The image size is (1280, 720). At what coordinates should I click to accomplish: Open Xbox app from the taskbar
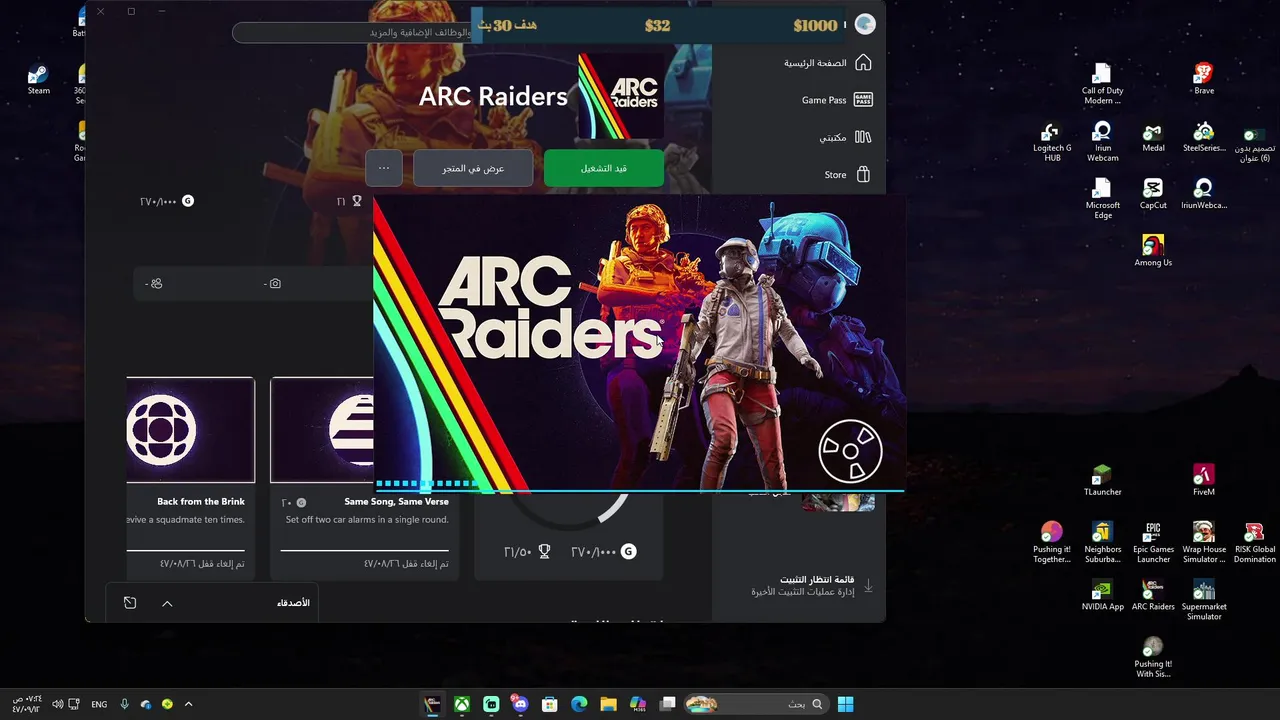[x=462, y=704]
